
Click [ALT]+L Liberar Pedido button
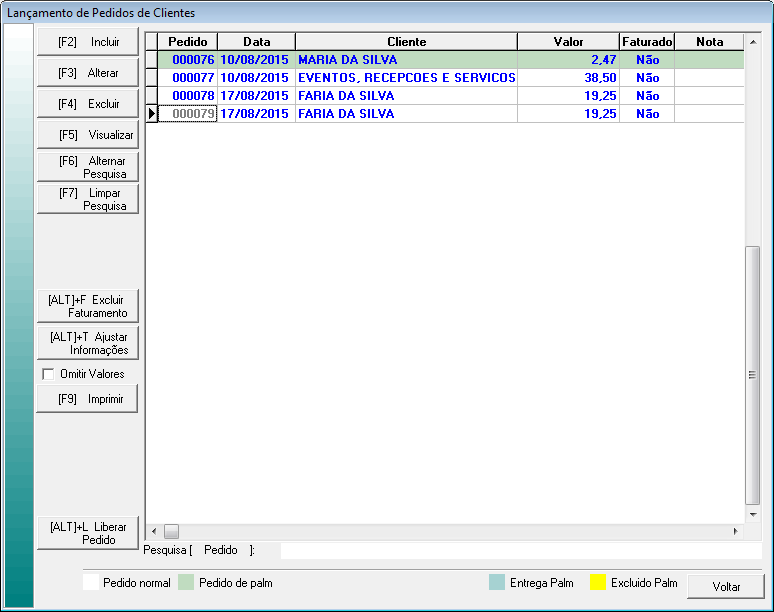coord(88,533)
